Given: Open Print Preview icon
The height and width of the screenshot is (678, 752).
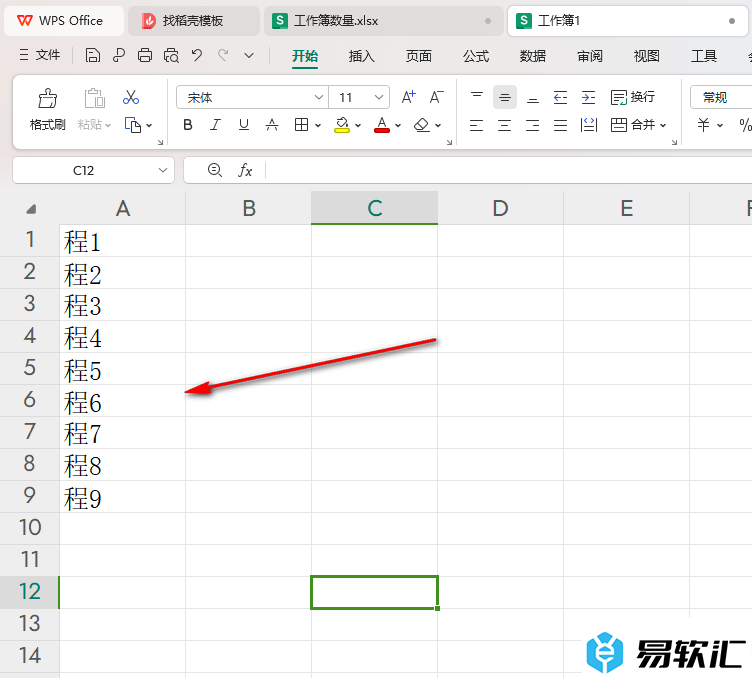Looking at the screenshot, I should coord(171,56).
